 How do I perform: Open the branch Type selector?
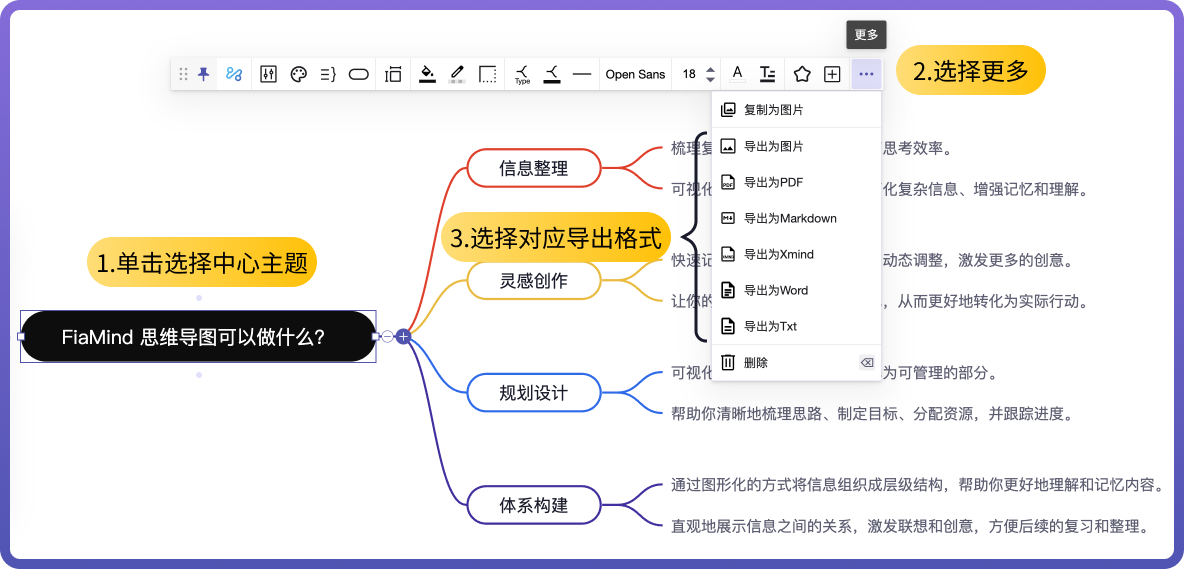523,74
